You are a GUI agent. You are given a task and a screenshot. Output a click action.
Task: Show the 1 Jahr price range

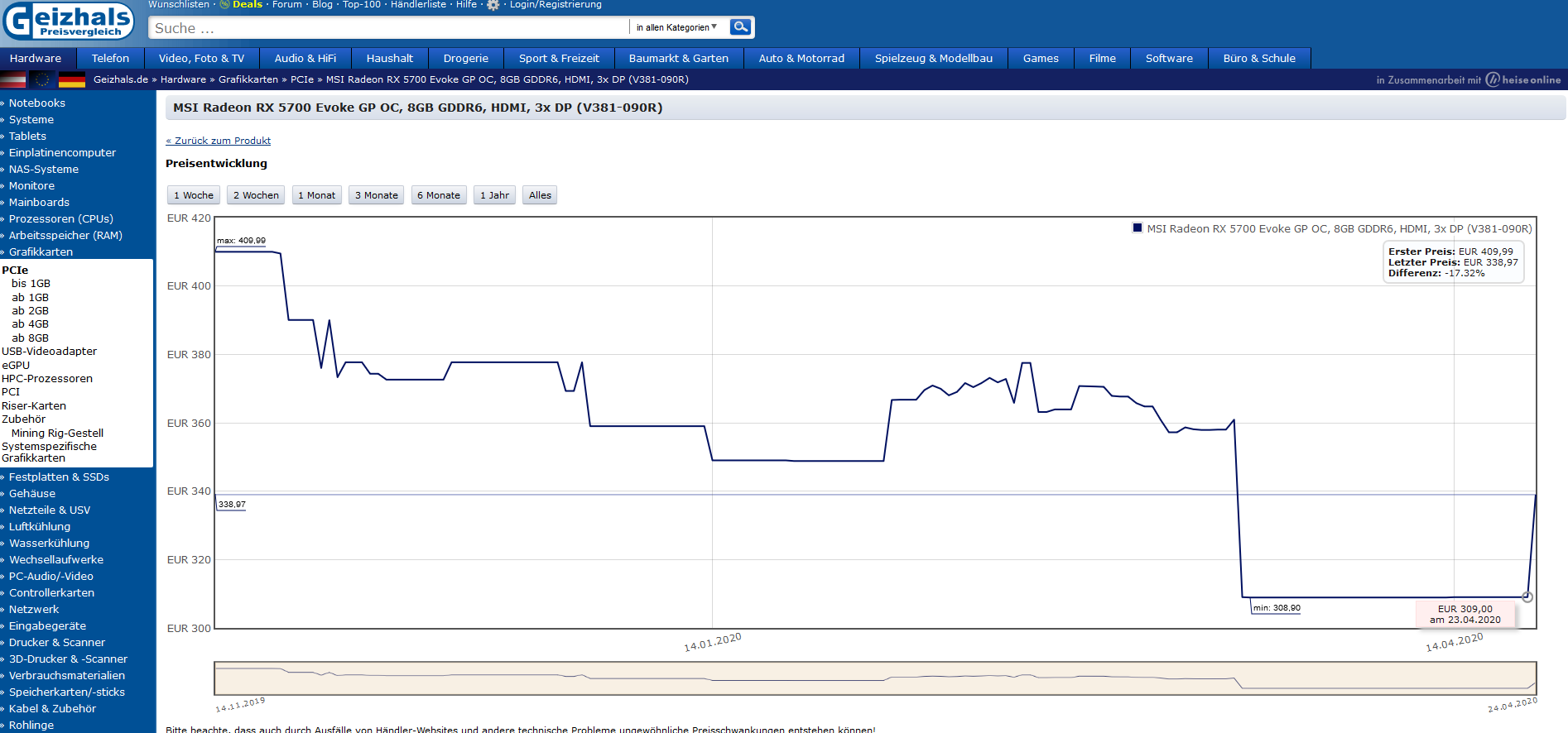point(495,195)
